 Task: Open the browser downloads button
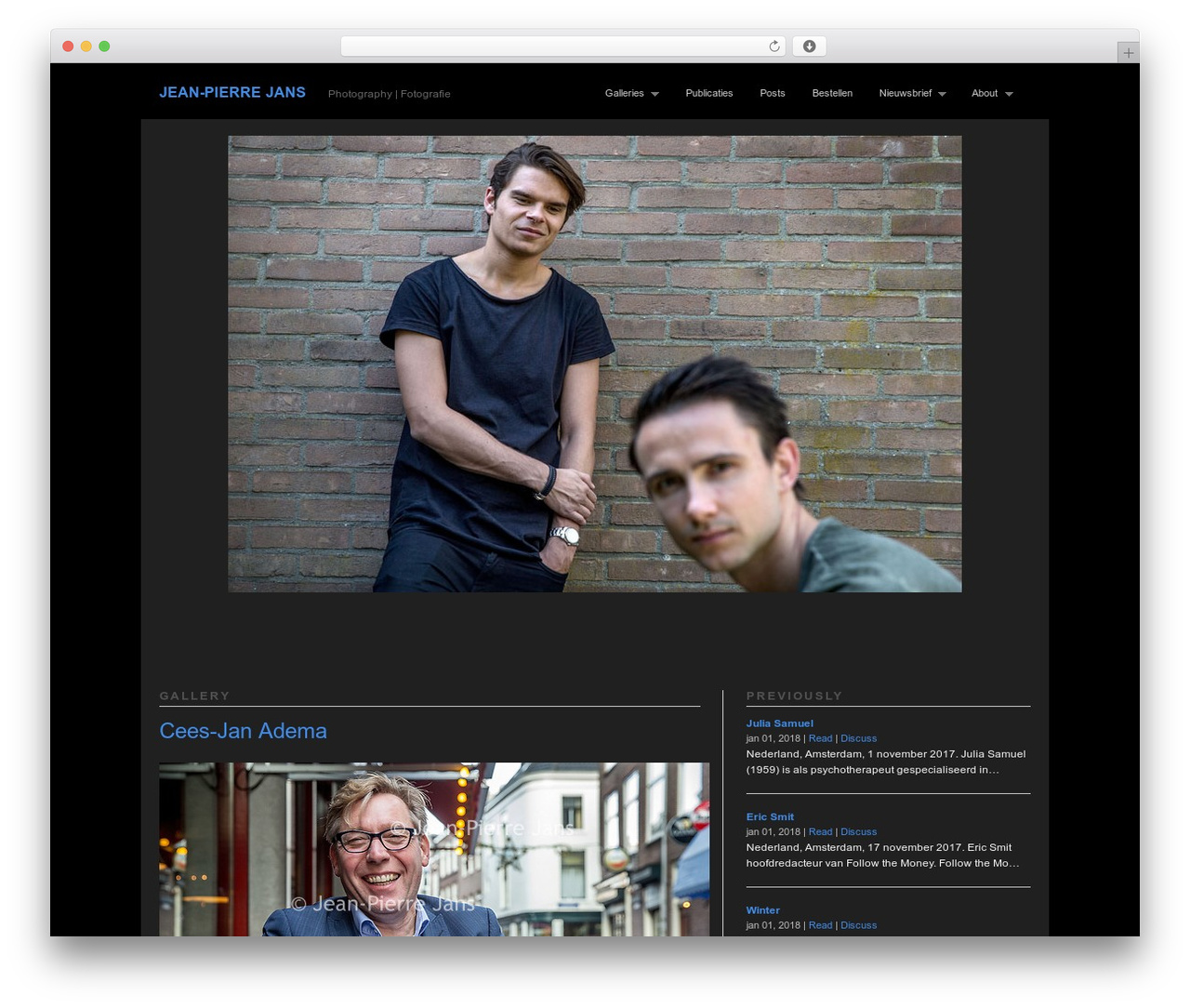pos(810,46)
